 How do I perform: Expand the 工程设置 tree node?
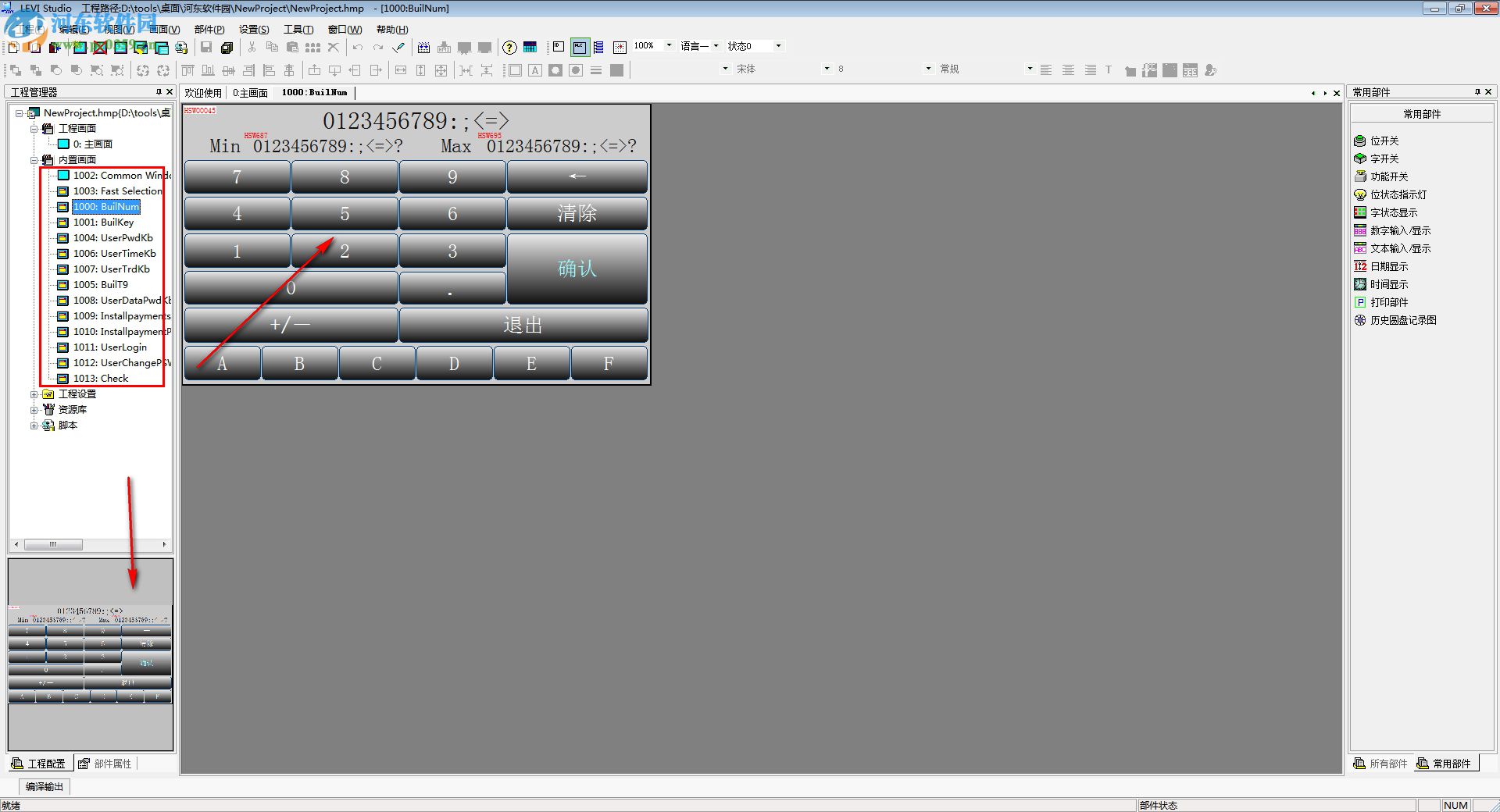(x=34, y=394)
